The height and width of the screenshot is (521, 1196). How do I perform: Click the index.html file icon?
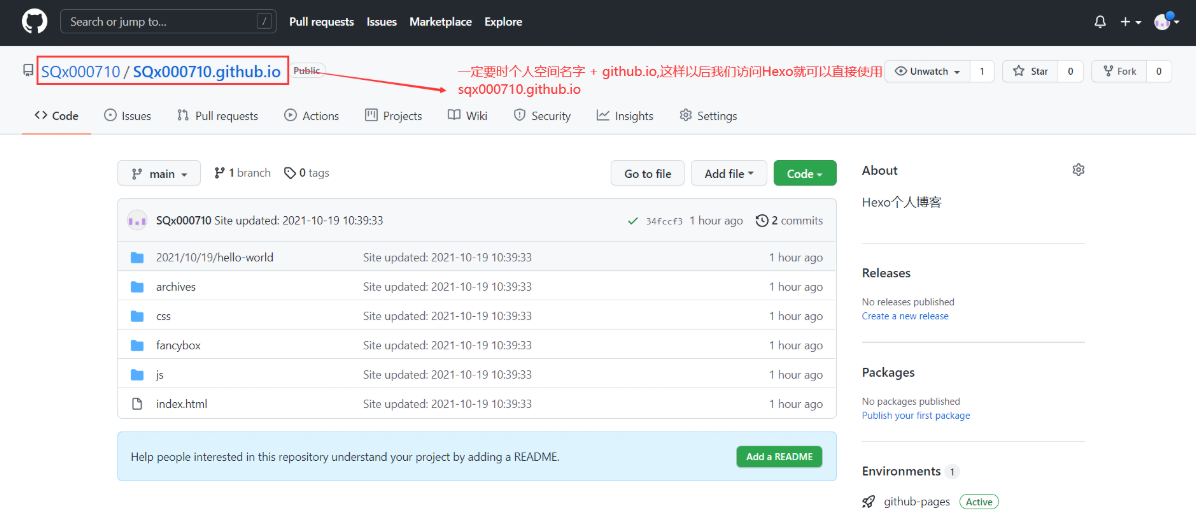(137, 404)
